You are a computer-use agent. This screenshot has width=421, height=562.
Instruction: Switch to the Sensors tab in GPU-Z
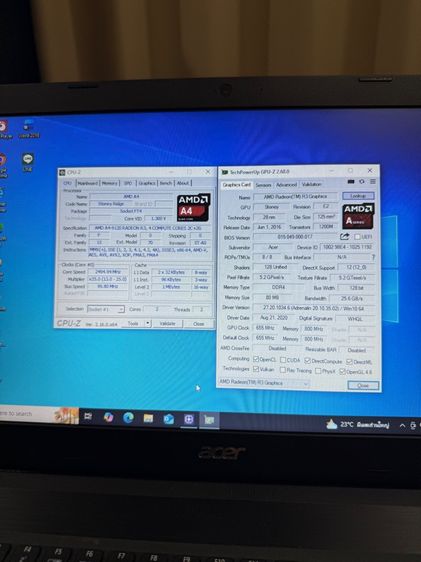click(x=263, y=185)
